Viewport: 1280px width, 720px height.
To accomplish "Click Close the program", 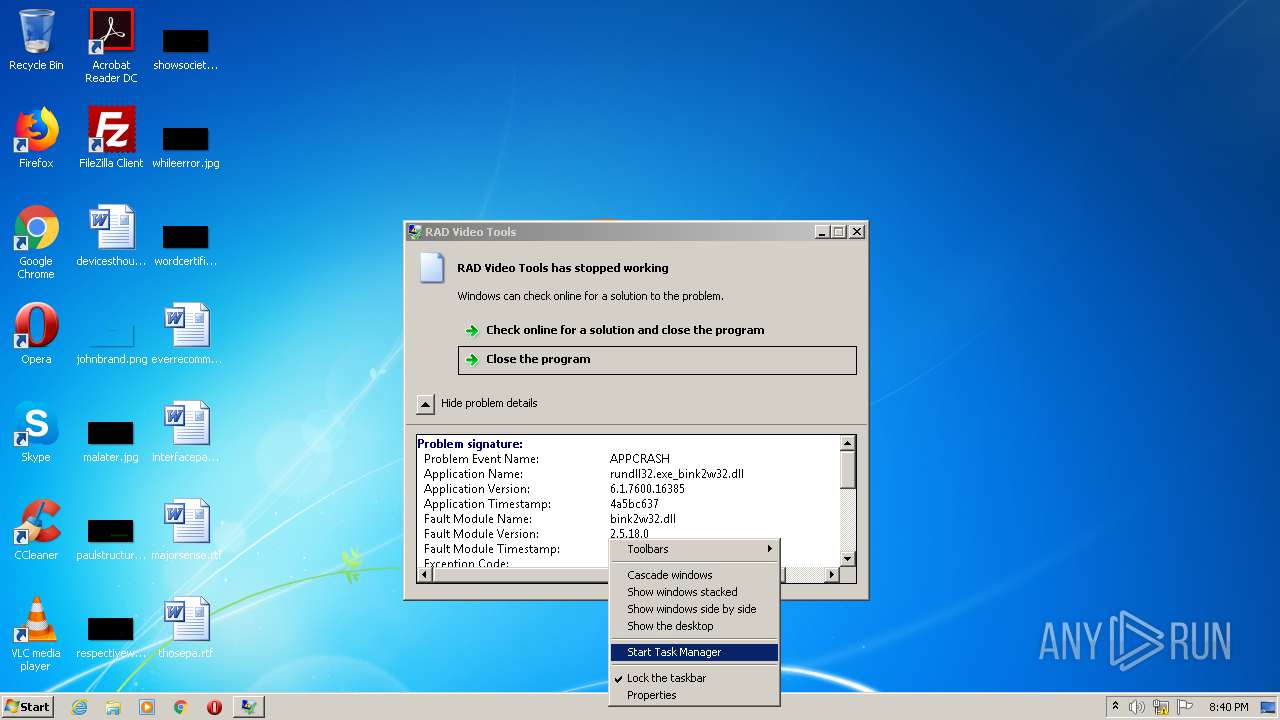I will tap(657, 360).
